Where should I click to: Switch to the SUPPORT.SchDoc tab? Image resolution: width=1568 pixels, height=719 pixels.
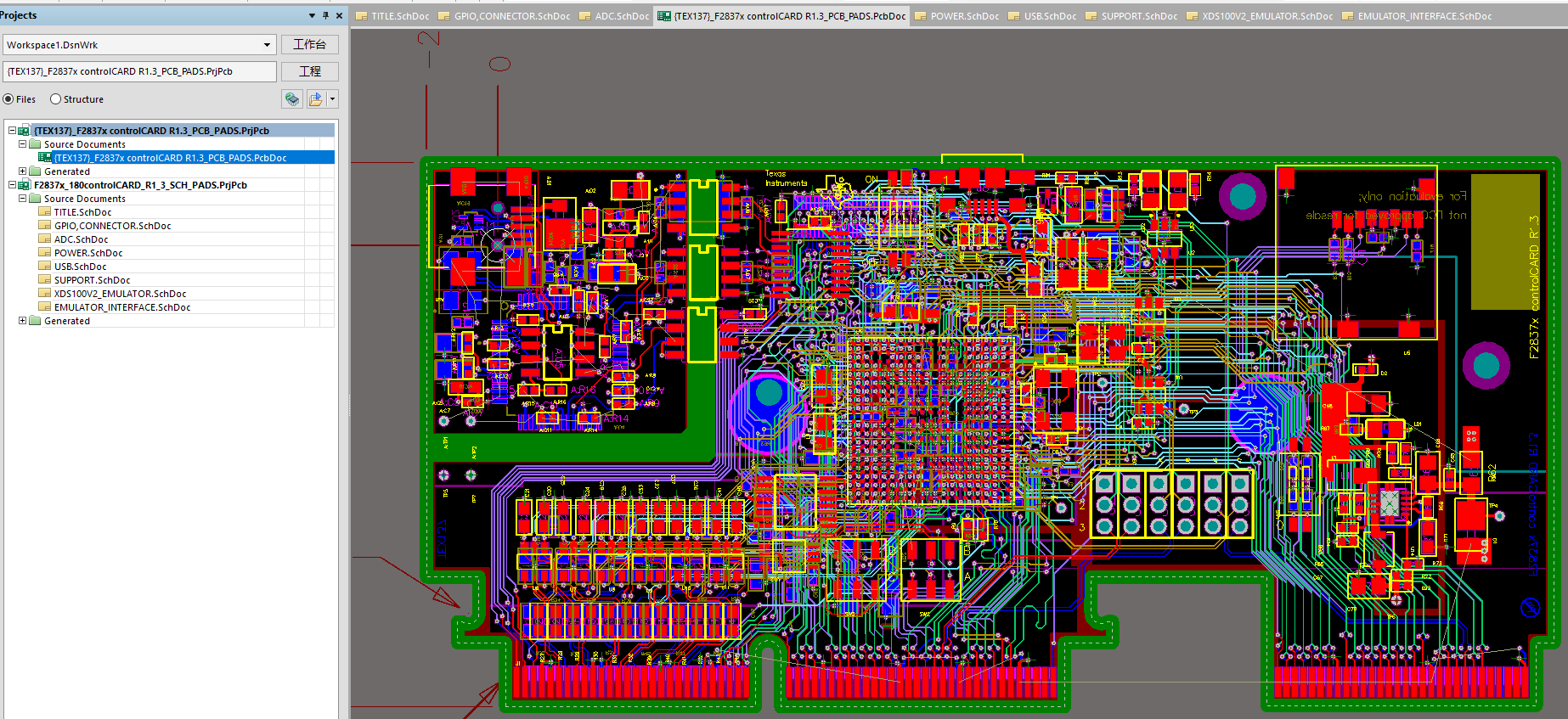click(1131, 16)
